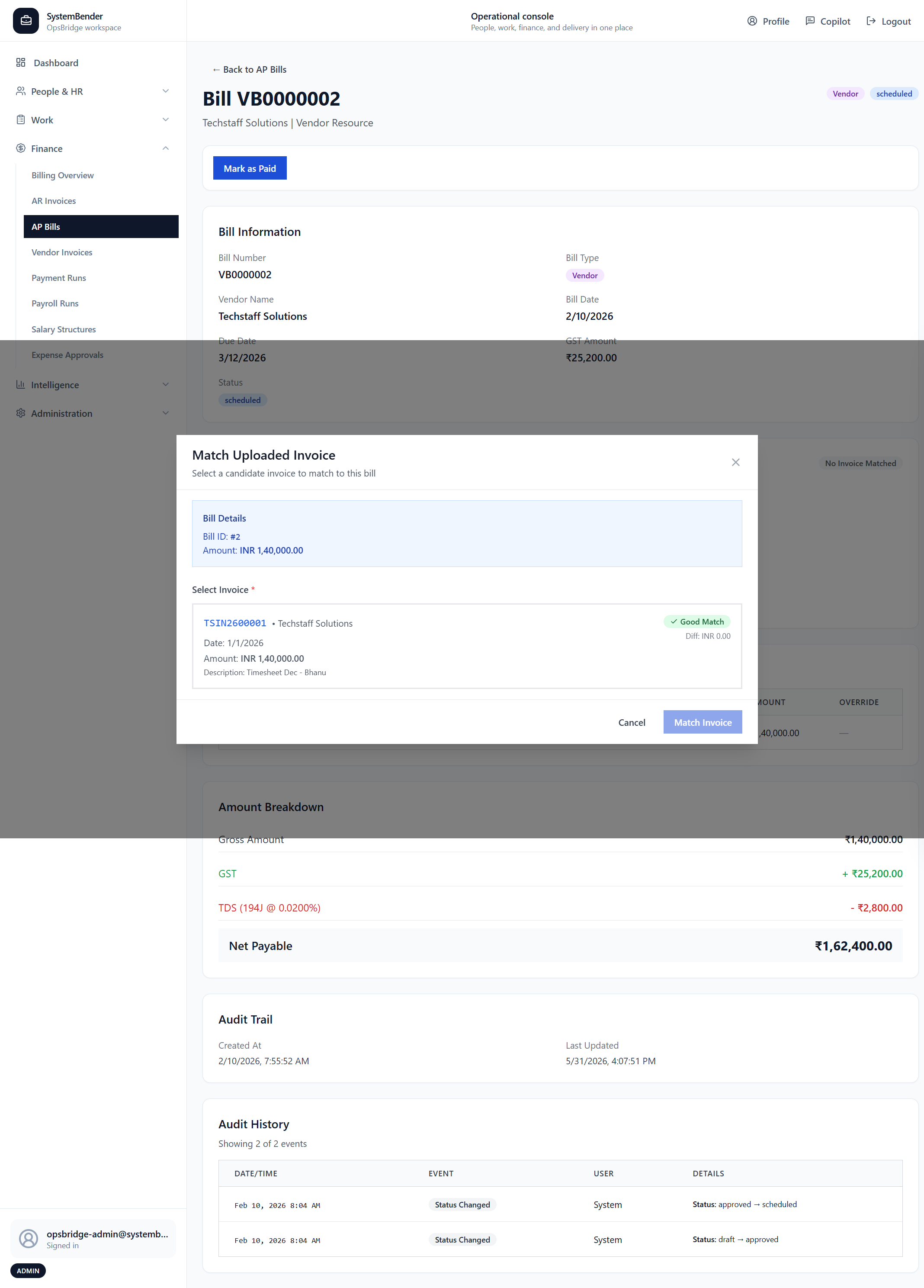
Task: Click the GST amount + ₹25,200.00
Action: point(872,873)
